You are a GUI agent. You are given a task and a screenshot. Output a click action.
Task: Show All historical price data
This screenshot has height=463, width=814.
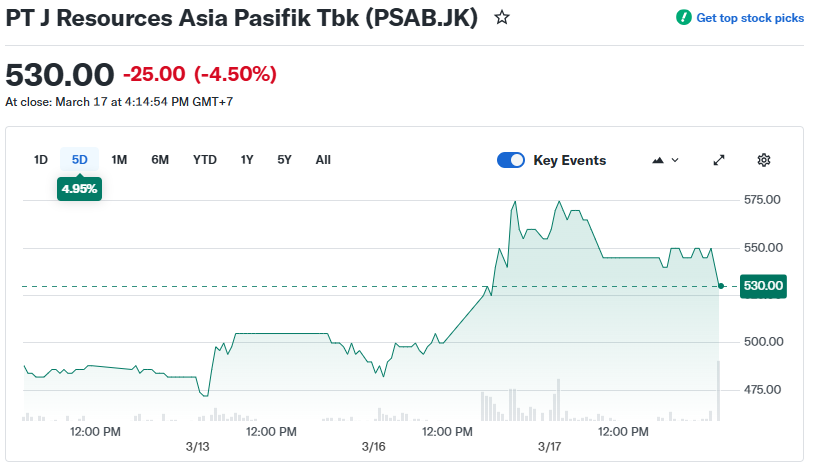323,160
